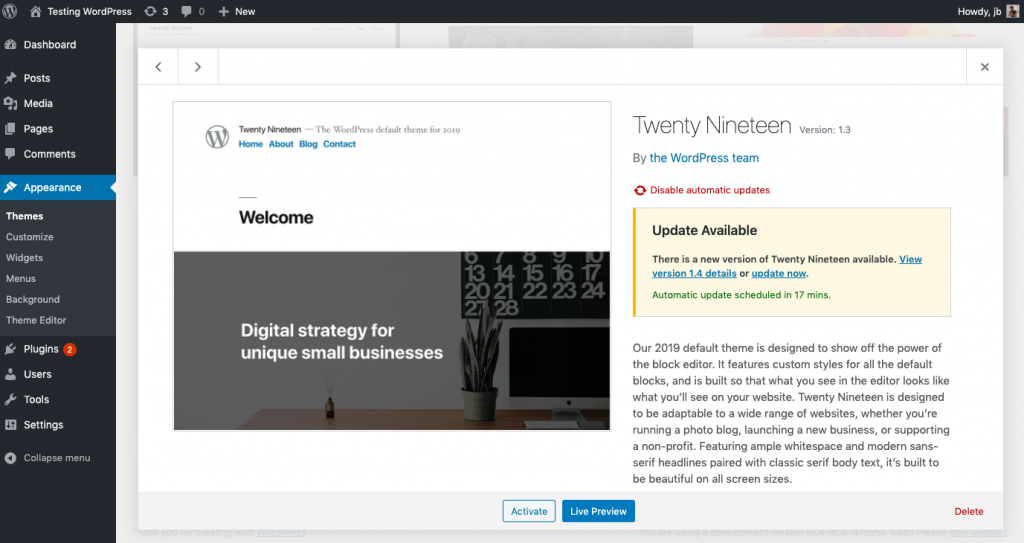Click the WordPress logo in theme screenshot

[x=217, y=137]
